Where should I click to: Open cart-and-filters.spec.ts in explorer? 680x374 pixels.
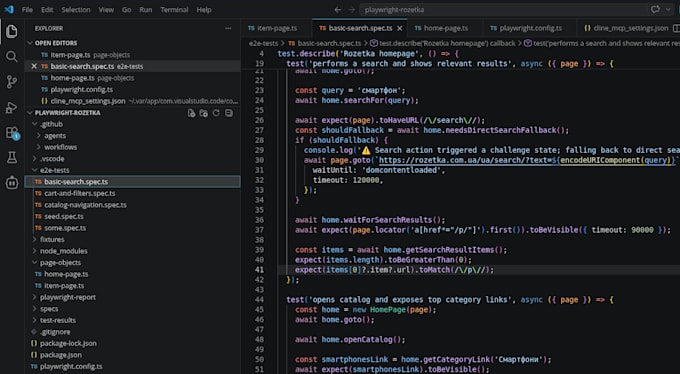pos(80,194)
